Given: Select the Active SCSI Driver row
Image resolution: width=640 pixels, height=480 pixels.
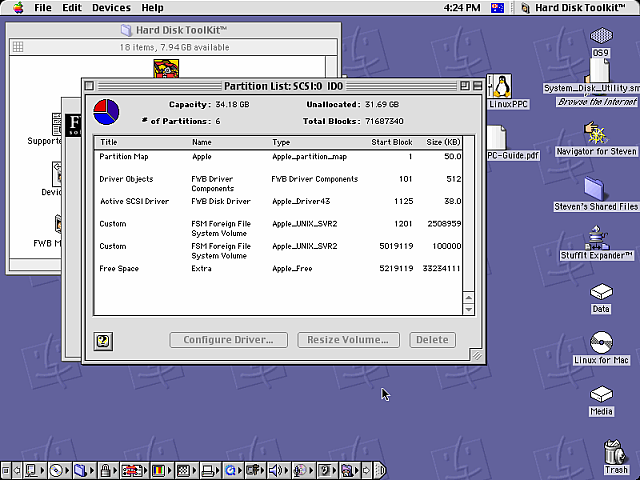Looking at the screenshot, I should click(278, 201).
